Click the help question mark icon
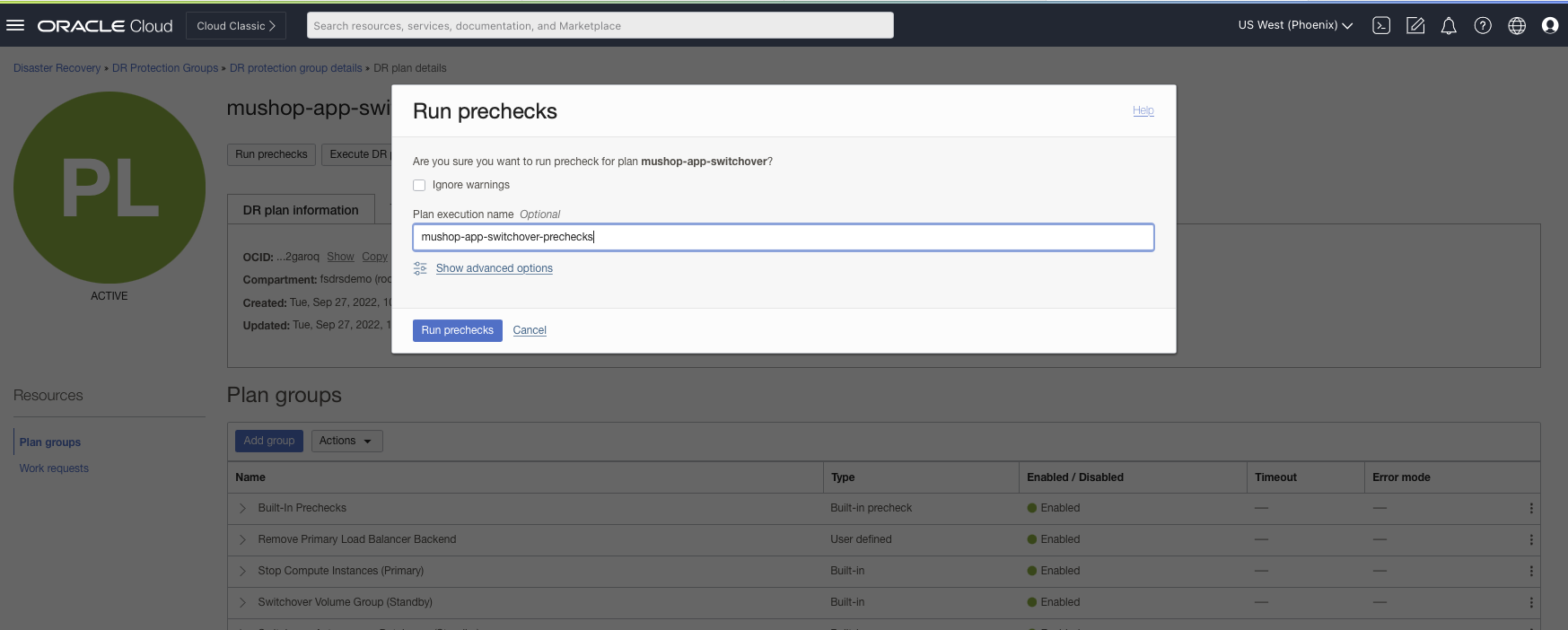 tap(1483, 25)
